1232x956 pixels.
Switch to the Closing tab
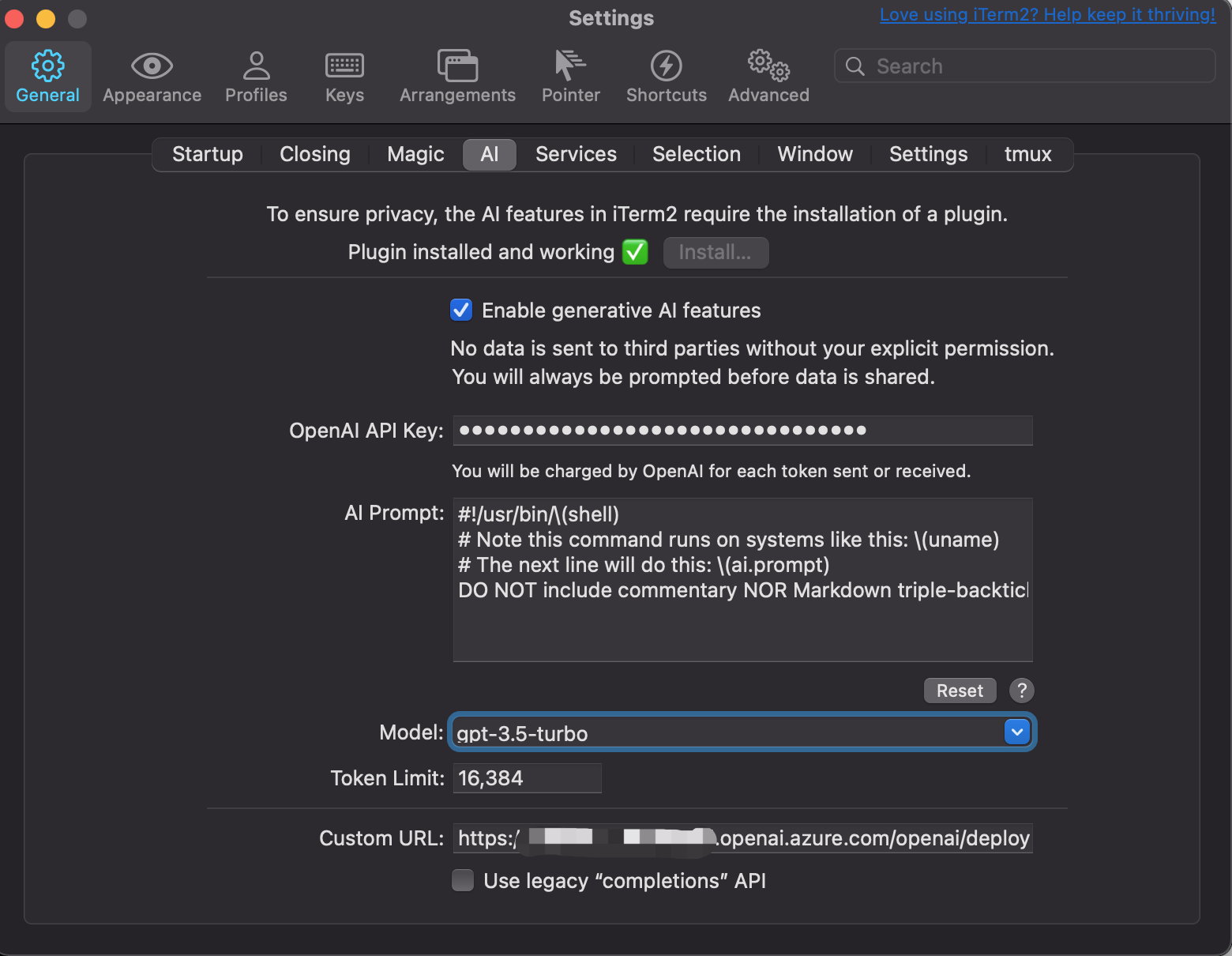point(315,154)
